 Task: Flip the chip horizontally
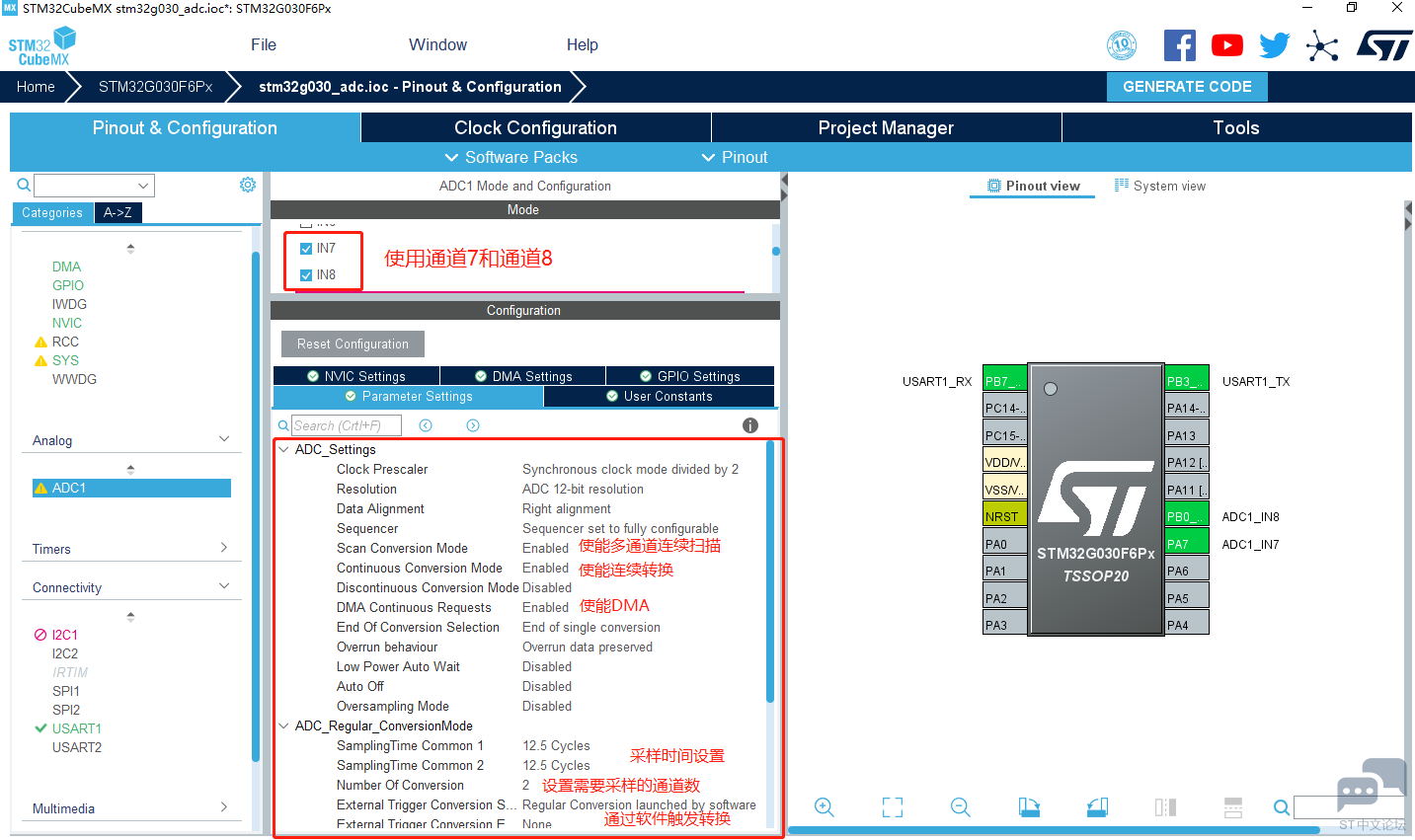point(1165,807)
